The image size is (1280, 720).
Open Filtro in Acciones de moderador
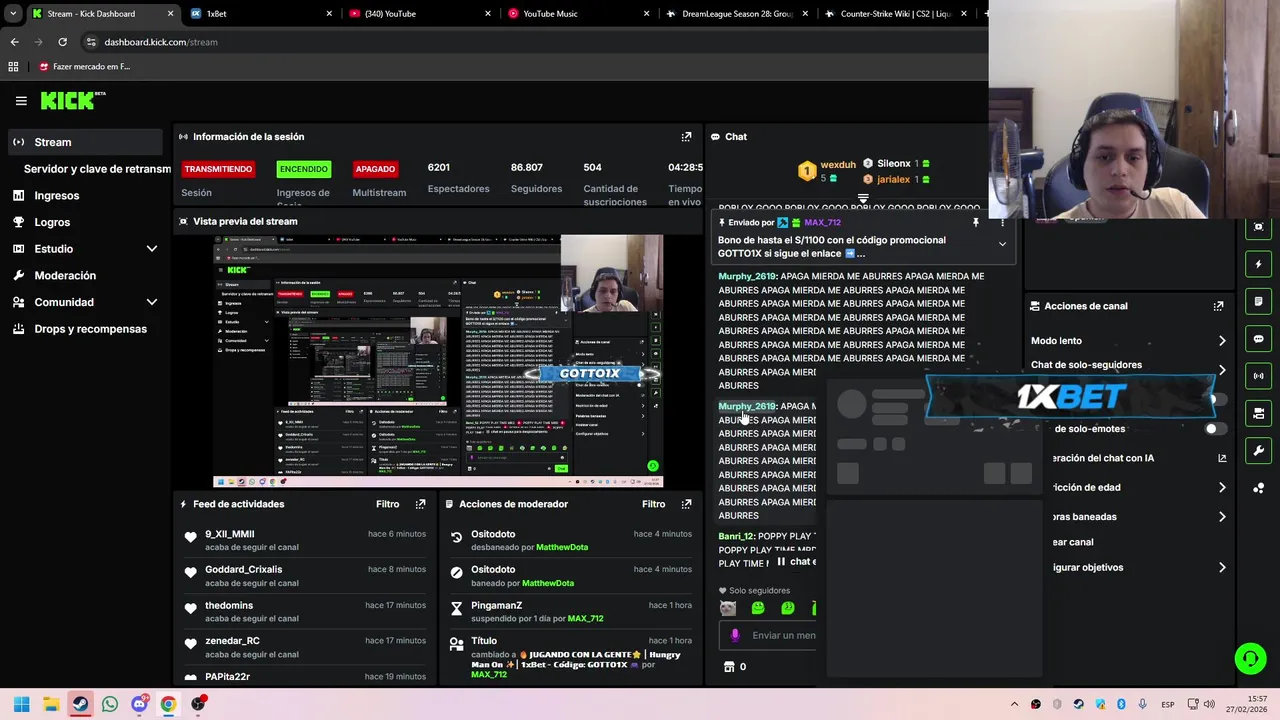(653, 504)
